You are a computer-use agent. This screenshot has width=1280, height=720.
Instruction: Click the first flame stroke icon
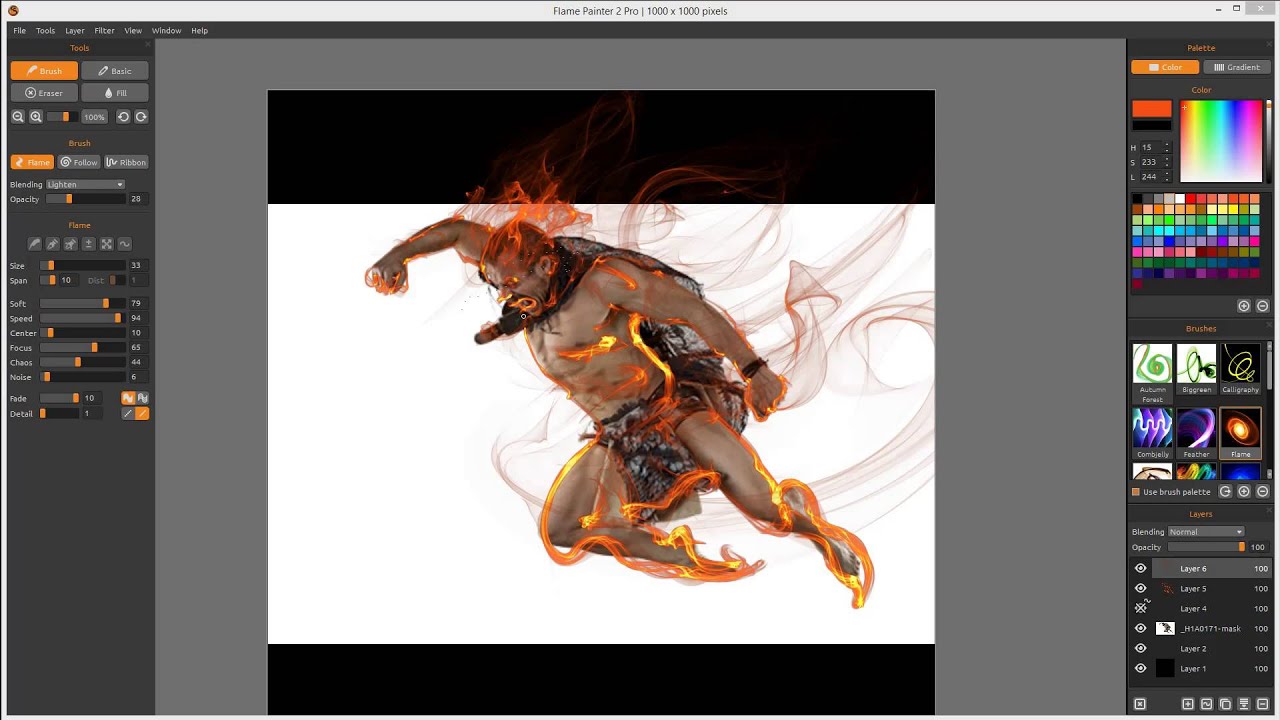34,244
